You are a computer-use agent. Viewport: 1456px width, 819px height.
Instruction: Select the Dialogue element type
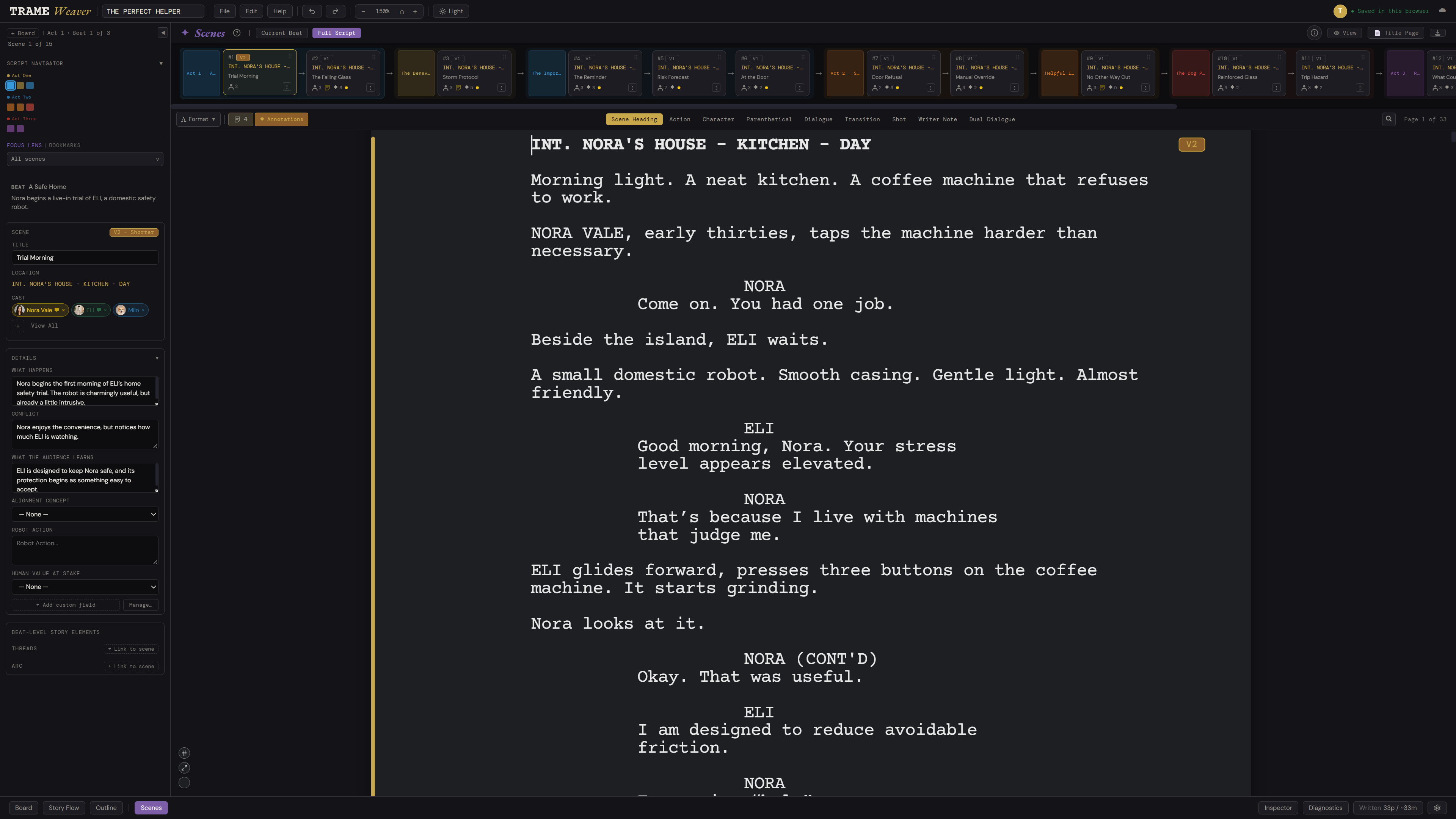[x=818, y=119]
